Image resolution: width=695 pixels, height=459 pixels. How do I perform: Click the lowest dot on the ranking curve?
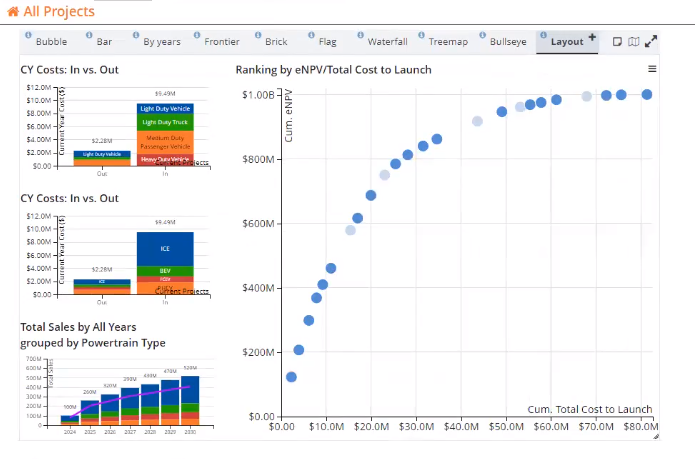pos(291,377)
